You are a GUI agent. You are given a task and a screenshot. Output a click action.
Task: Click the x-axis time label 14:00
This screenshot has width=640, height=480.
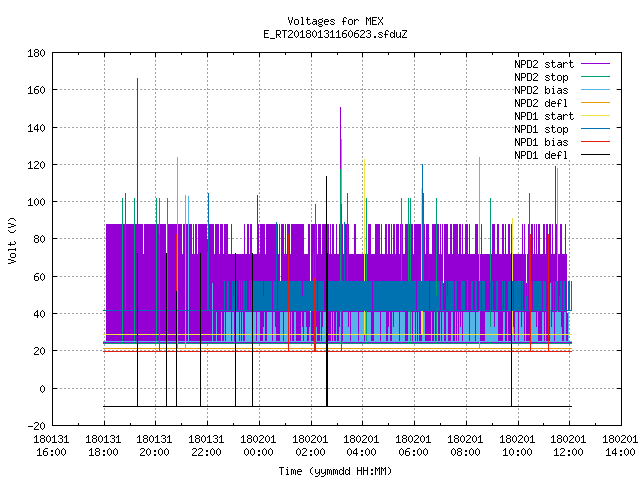click(620, 452)
